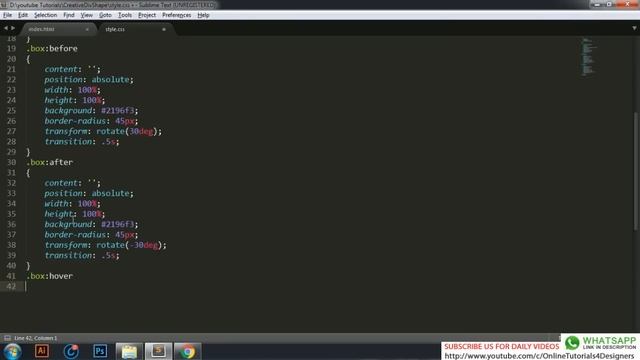Open the Tools menu

click(125, 15)
